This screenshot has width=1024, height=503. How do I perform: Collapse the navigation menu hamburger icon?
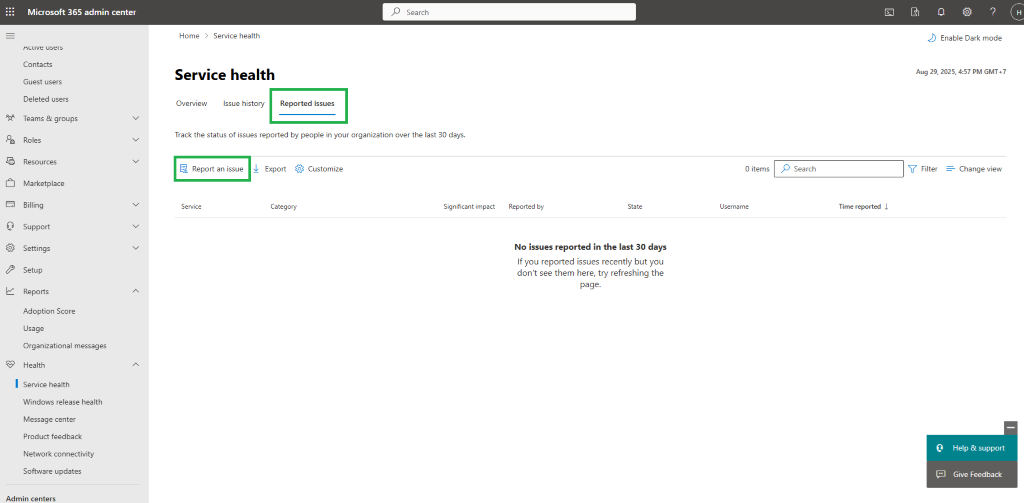(x=10, y=35)
